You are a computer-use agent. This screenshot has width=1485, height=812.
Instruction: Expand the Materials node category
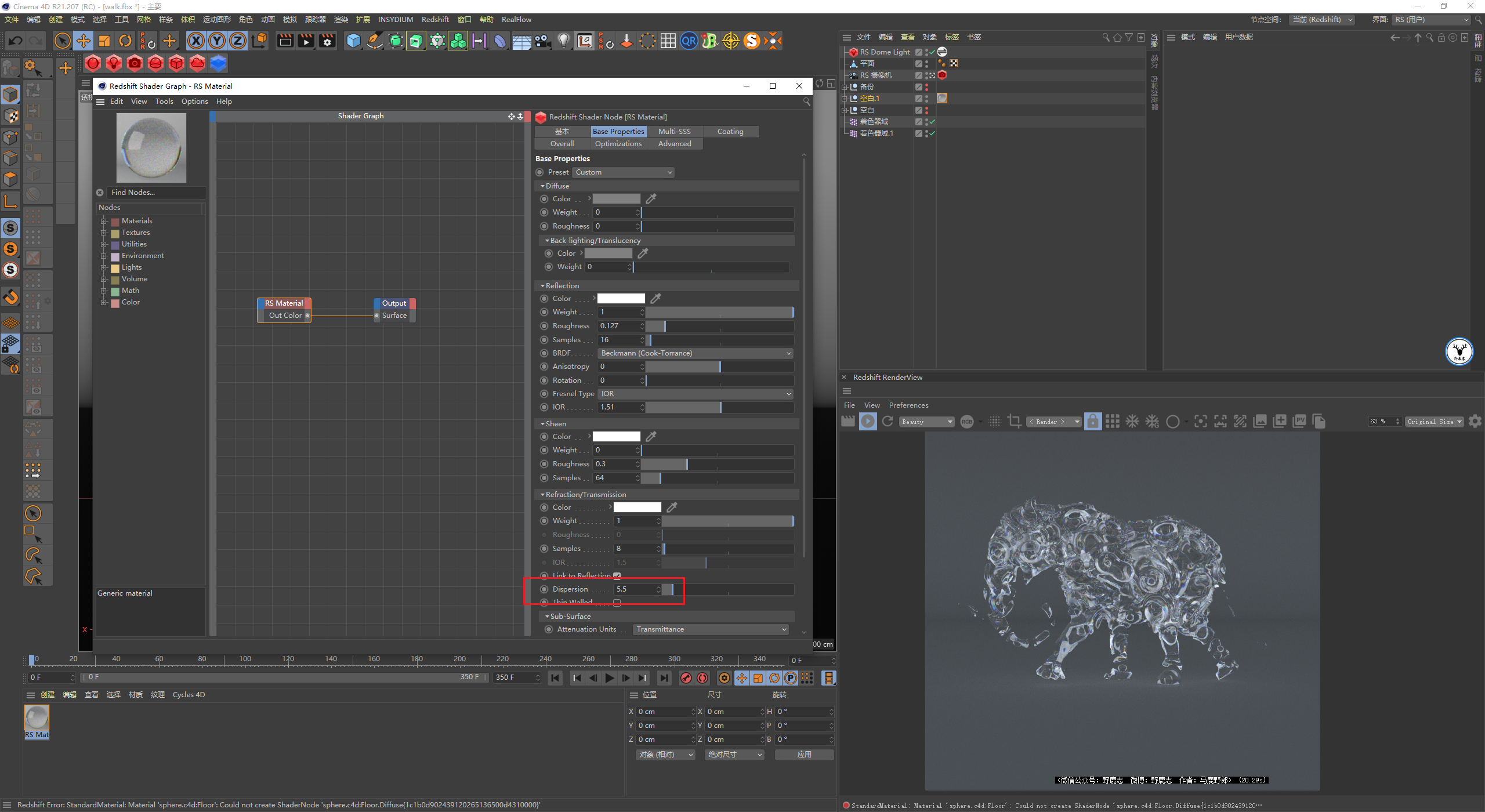point(104,221)
